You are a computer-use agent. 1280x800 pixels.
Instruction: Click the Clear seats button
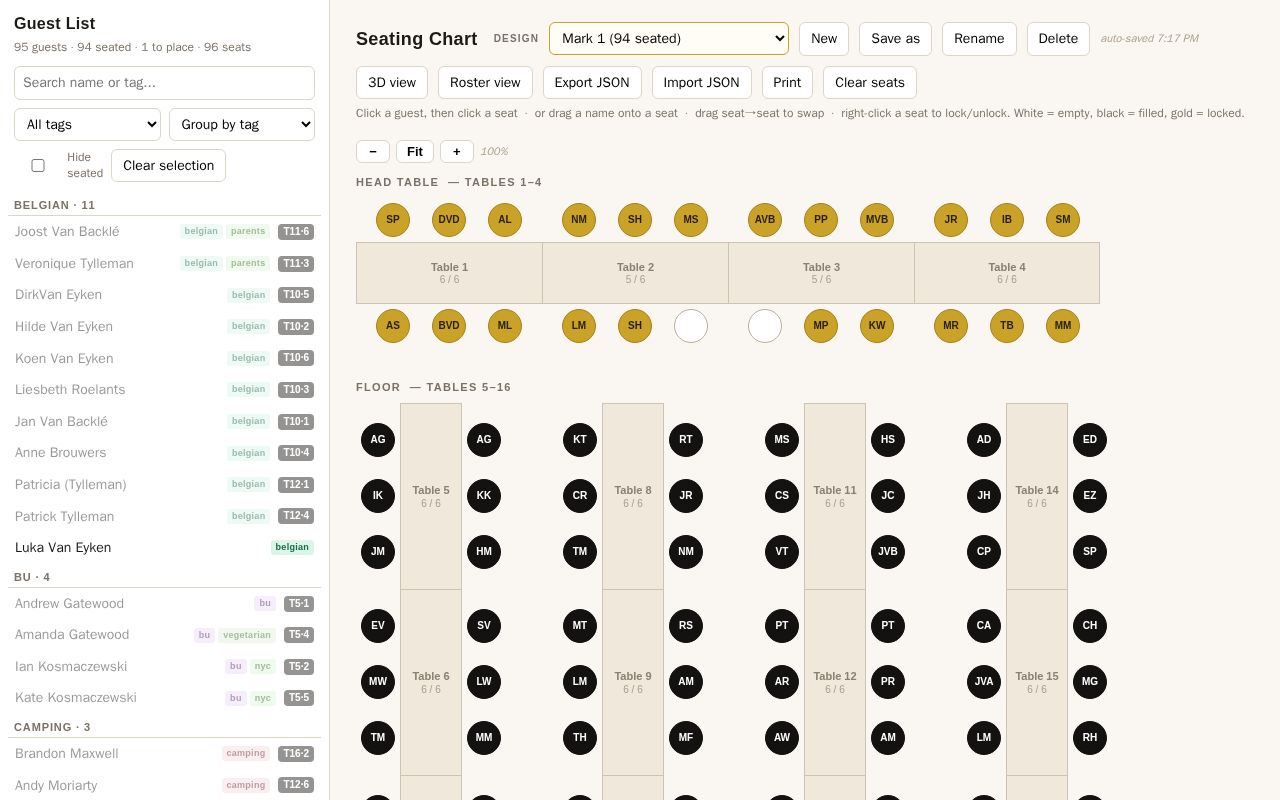point(870,83)
